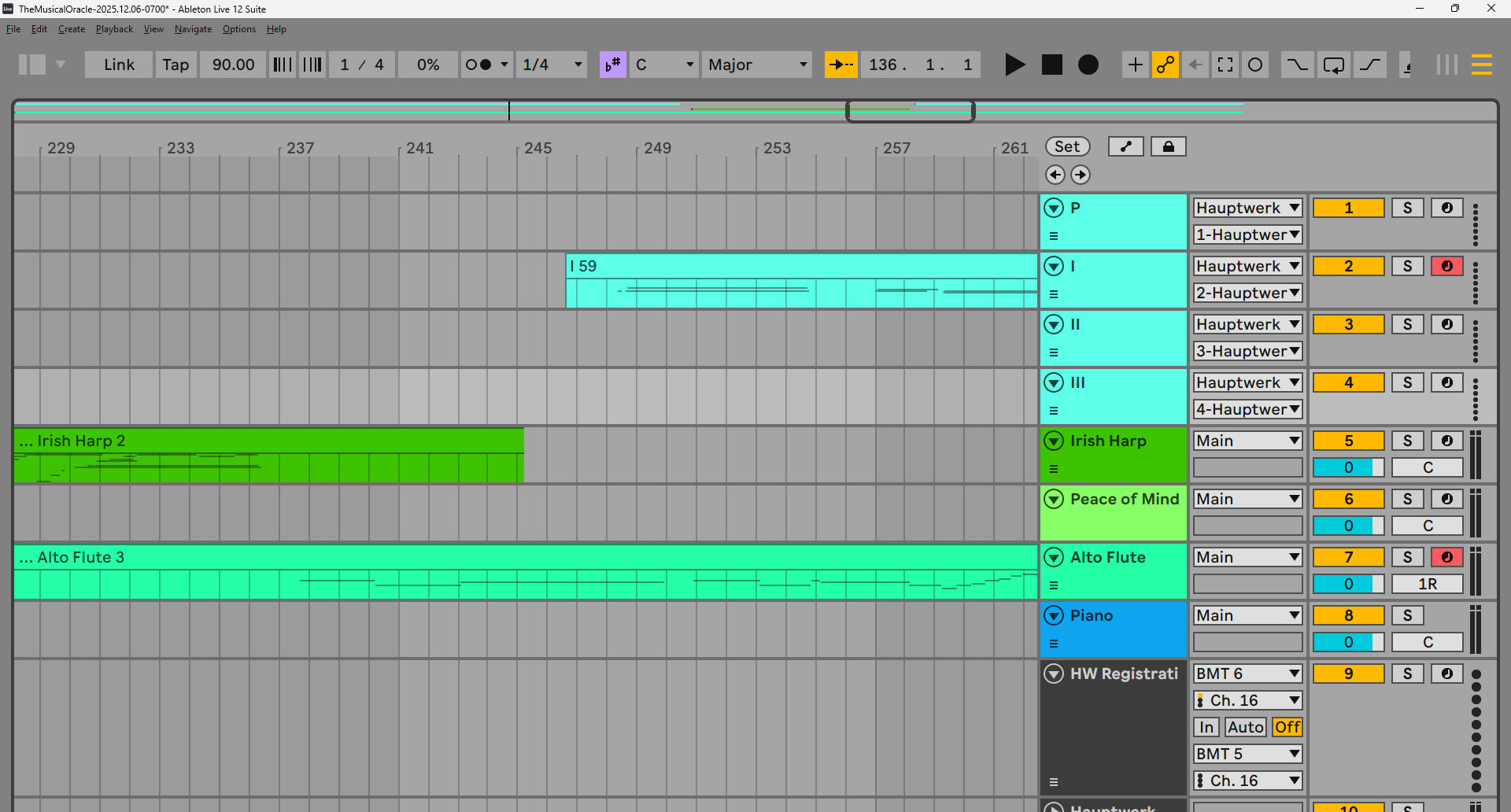Collapse the Irish Harp track with its arrow
This screenshot has width=1511, height=812.
coord(1054,441)
